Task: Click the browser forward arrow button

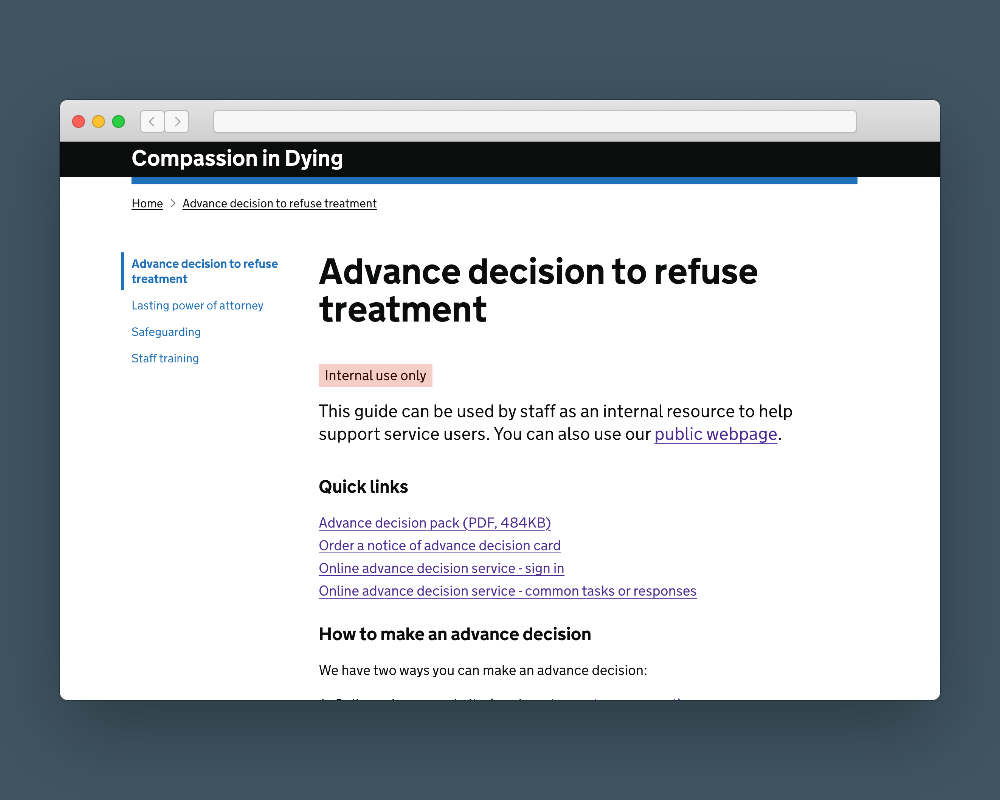Action: click(x=177, y=122)
